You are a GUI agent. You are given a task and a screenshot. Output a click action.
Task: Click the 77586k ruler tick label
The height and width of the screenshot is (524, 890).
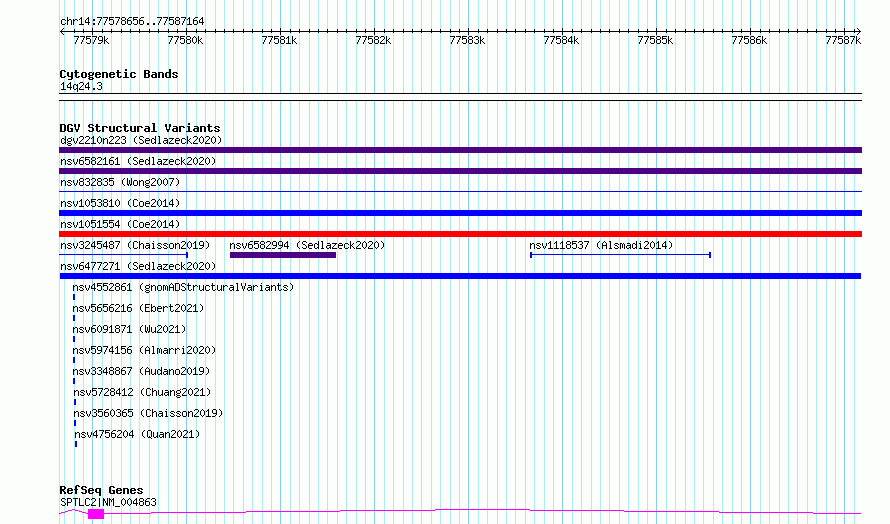click(749, 40)
